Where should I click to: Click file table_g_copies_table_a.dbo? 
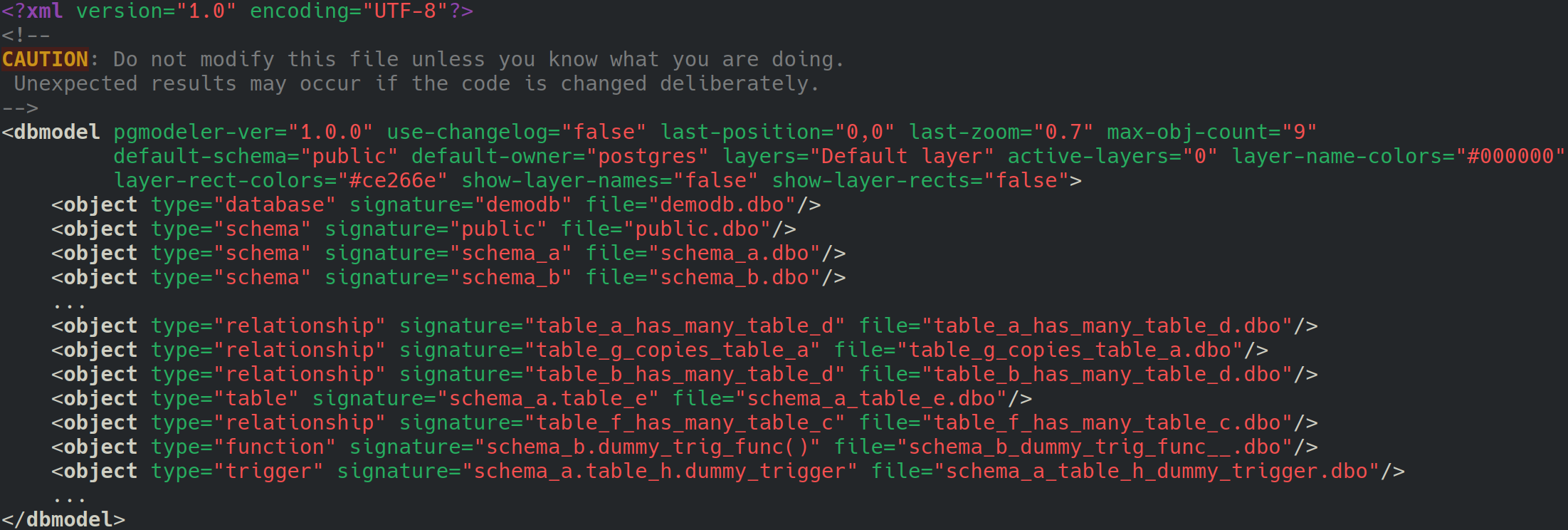tap(1070, 350)
